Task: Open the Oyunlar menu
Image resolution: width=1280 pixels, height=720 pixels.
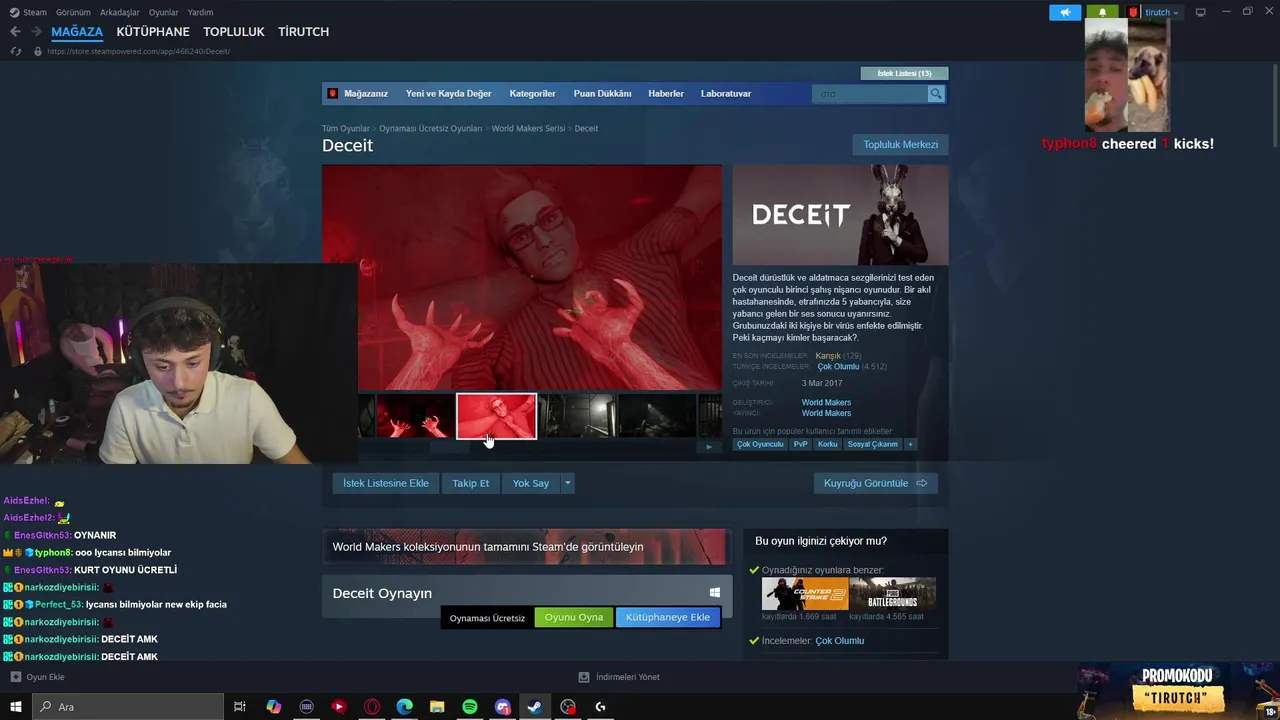Action: tap(164, 12)
